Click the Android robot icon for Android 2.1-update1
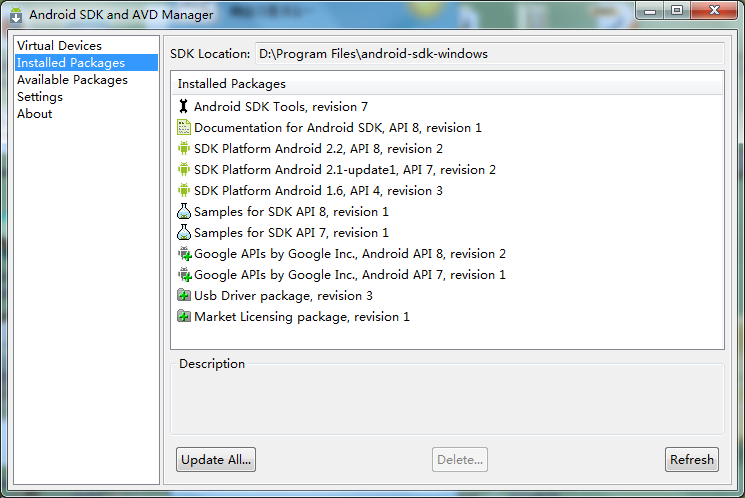 click(183, 169)
